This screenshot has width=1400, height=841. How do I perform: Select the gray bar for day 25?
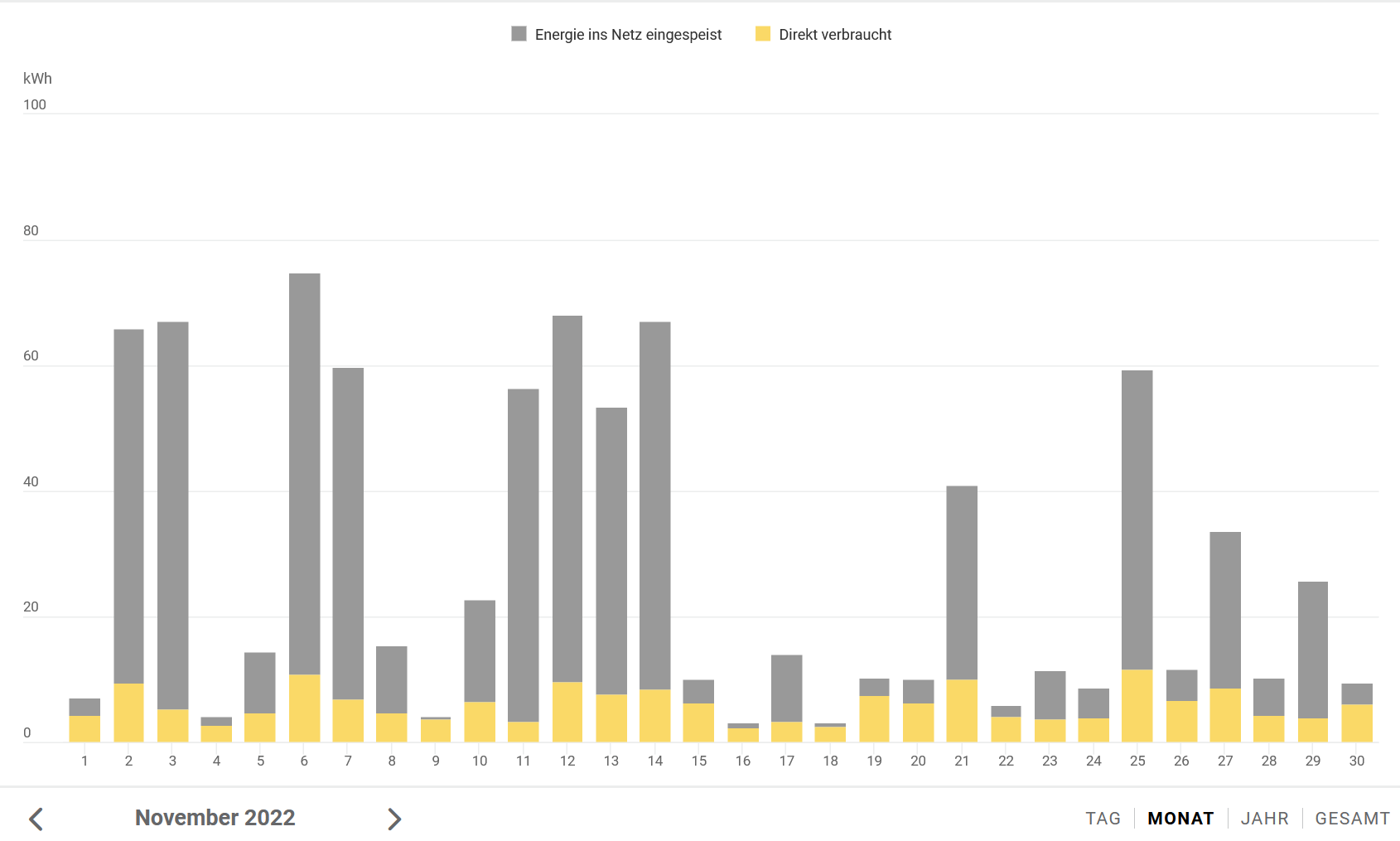[x=1137, y=520]
